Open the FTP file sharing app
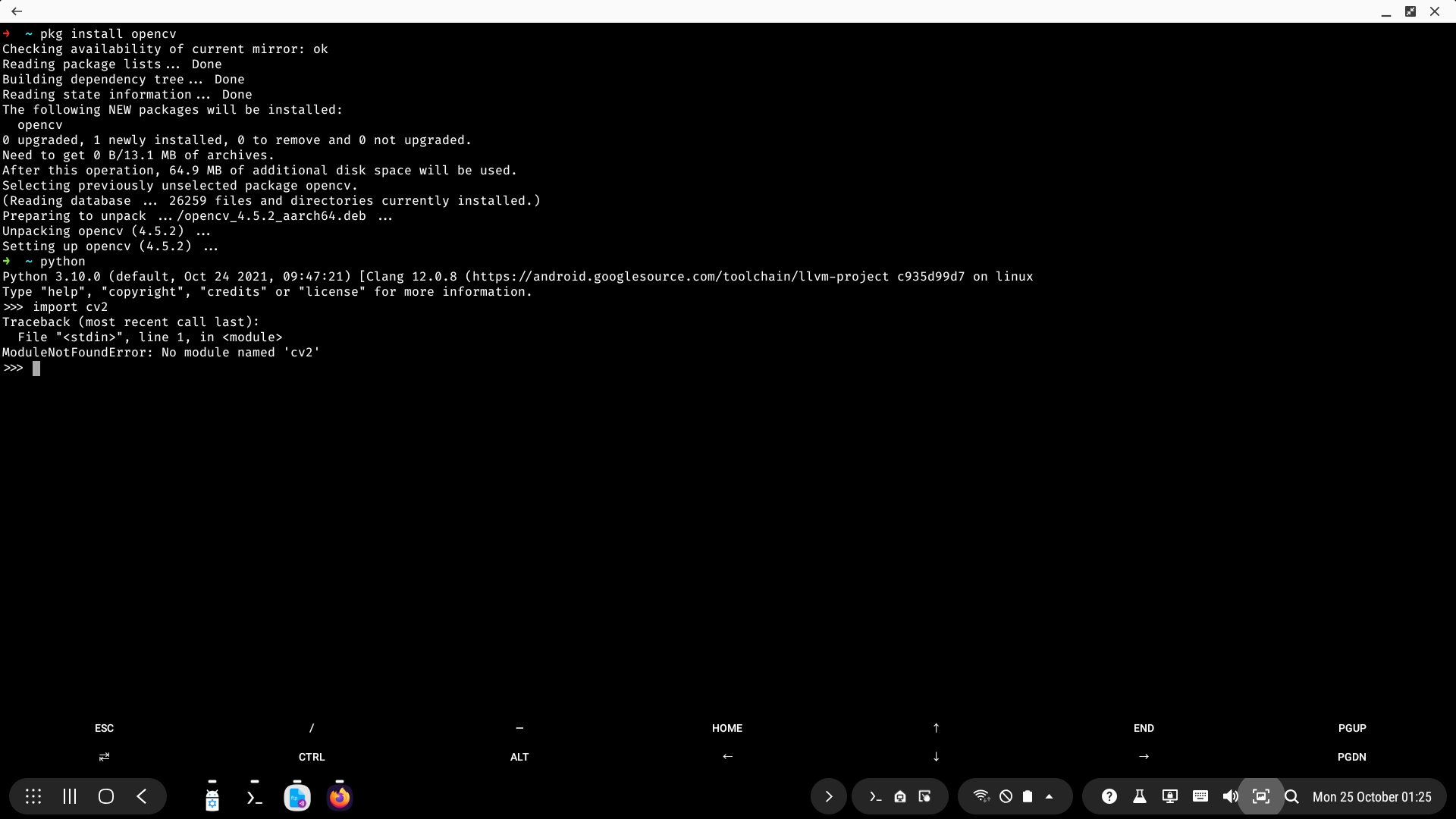1456x819 pixels. pyautogui.click(x=297, y=796)
